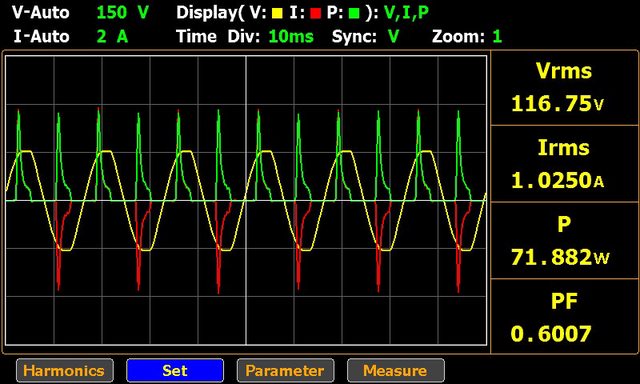Click the green P color swatch
This screenshot has height=384, width=640.
(x=354, y=14)
